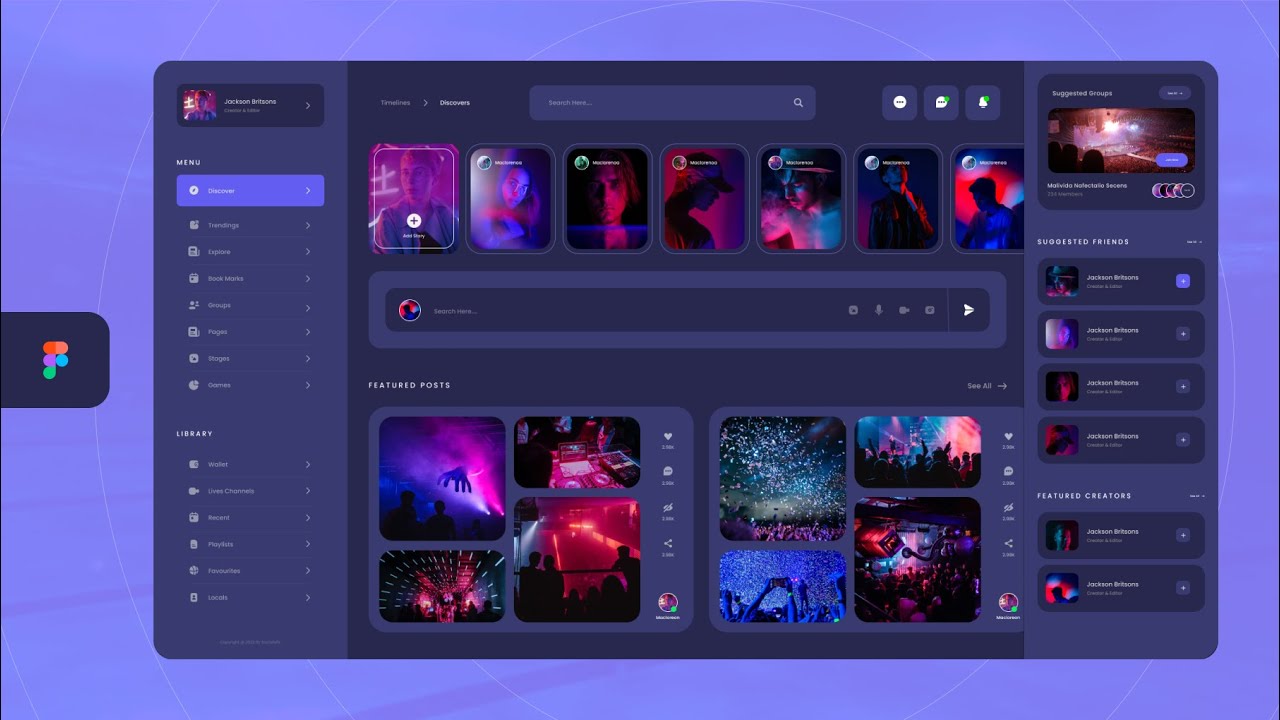Viewport: 1280px width, 720px height.
Task: Open comments on the DJ mixer photo post
Action: coord(668,471)
